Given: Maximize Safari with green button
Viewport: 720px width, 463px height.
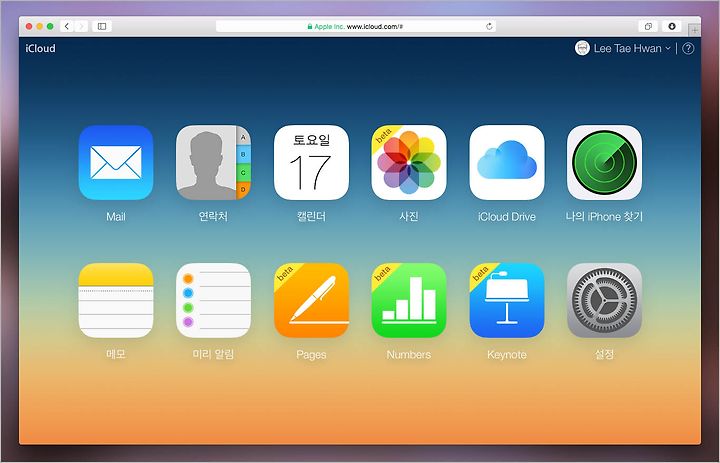Looking at the screenshot, I should pos(50,26).
